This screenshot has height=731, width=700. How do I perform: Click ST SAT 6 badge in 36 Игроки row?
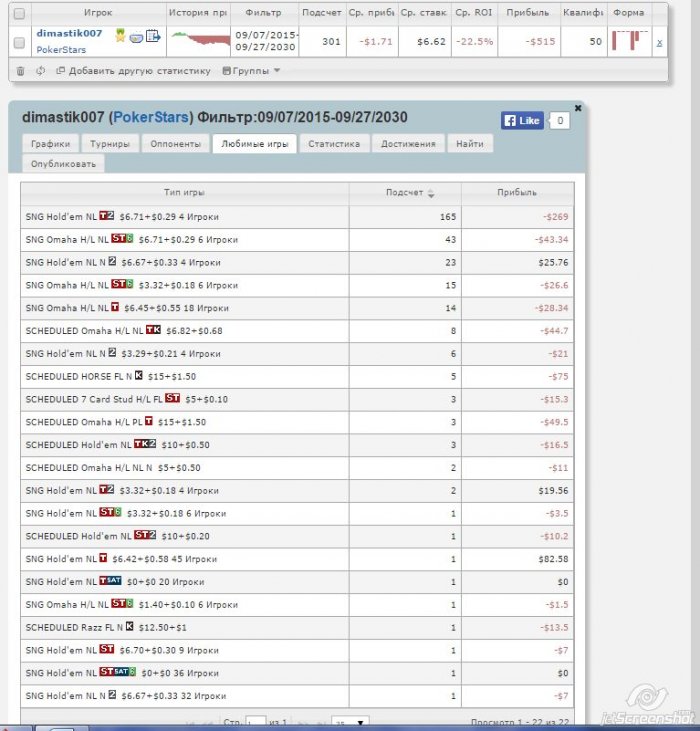(117, 672)
